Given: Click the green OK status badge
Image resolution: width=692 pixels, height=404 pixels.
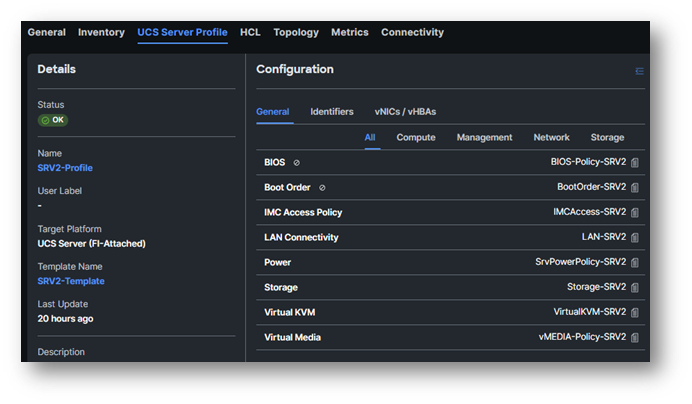Looking at the screenshot, I should [53, 120].
